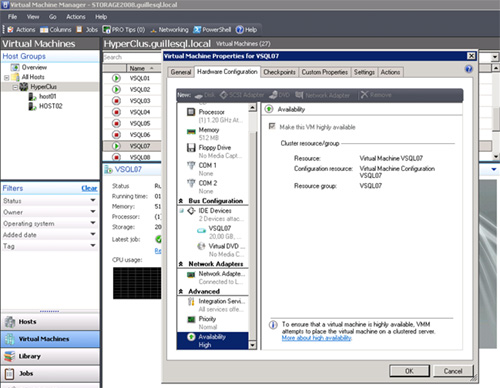The image size is (500, 388).
Task: Collapse the Network Adapters section
Action: tap(181, 264)
